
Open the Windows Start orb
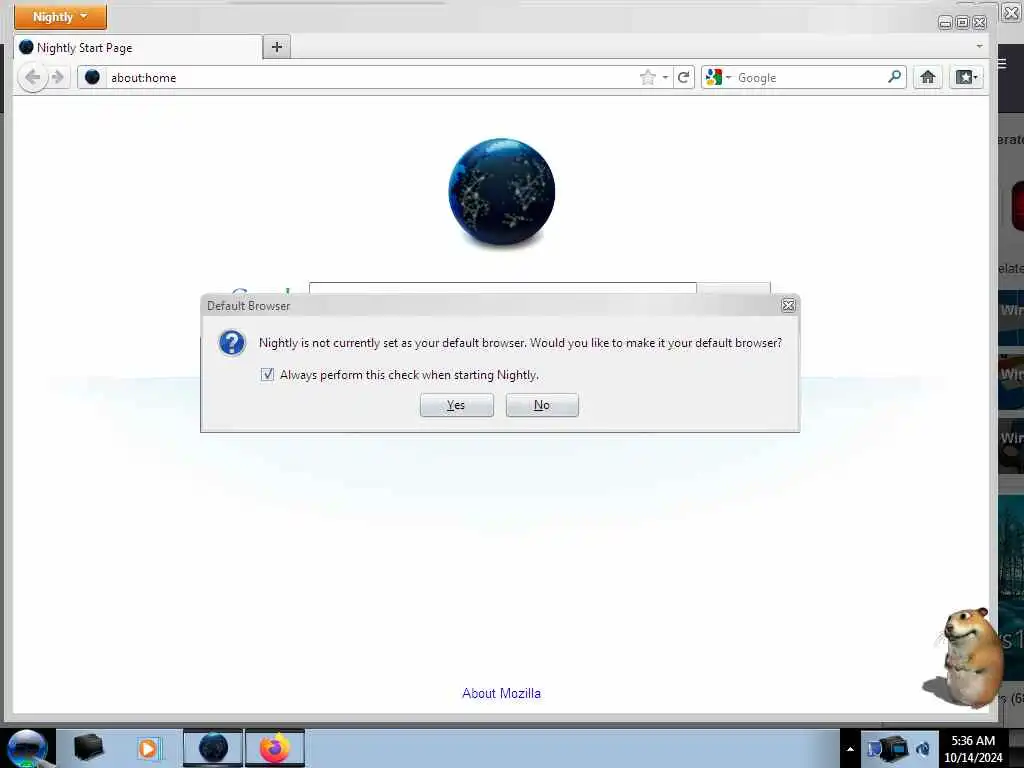[x=27, y=748]
